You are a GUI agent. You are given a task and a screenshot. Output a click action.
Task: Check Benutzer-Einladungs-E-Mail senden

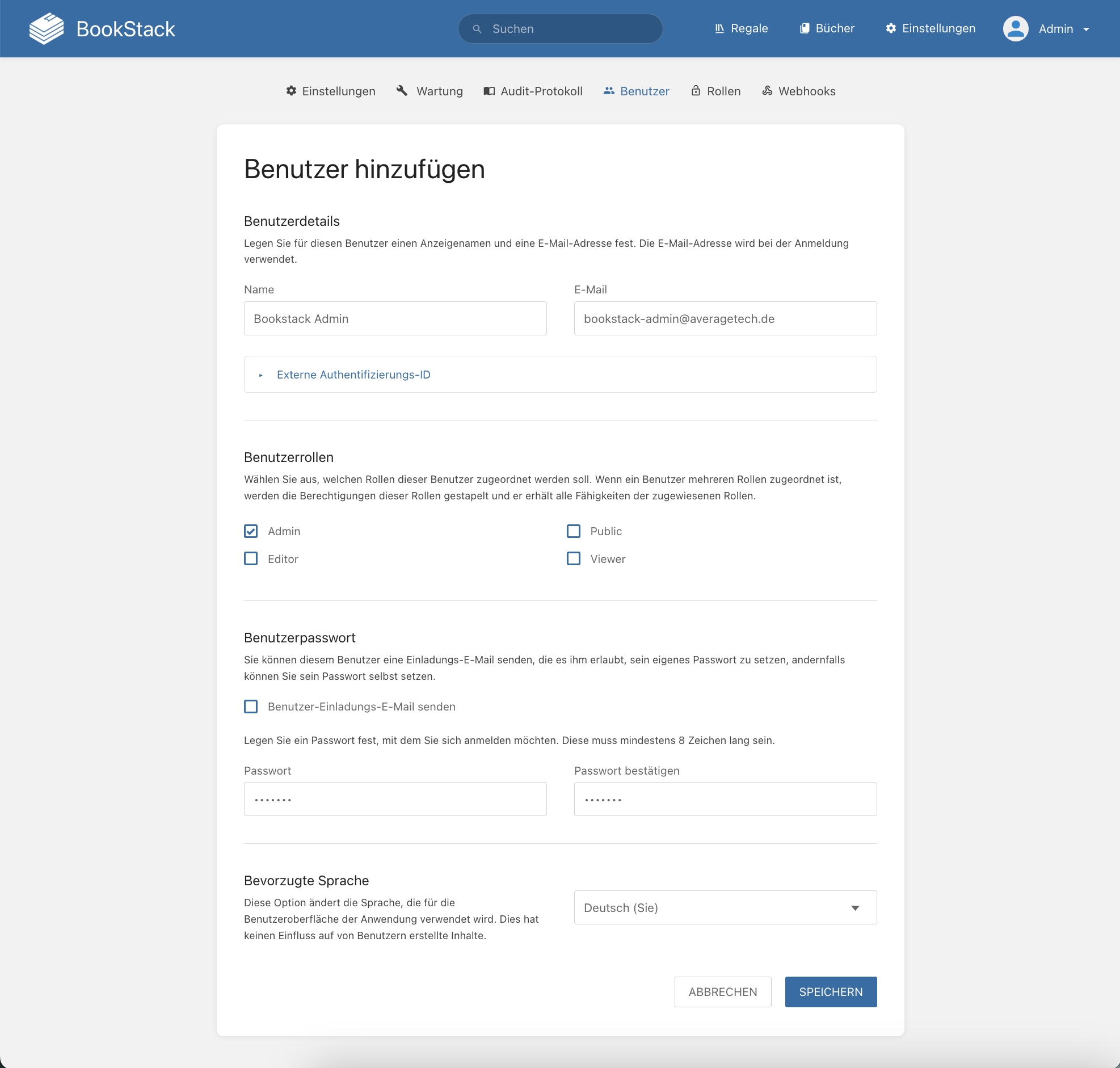click(251, 707)
